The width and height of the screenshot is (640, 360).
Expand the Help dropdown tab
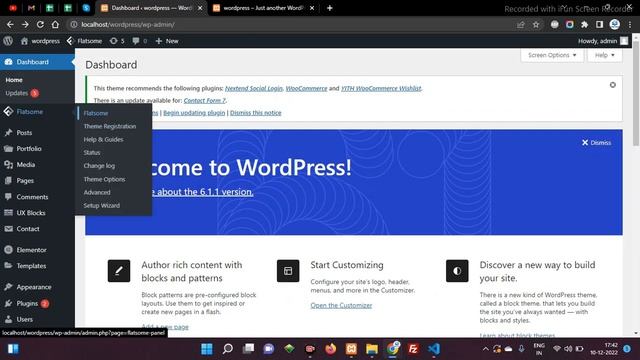[604, 55]
